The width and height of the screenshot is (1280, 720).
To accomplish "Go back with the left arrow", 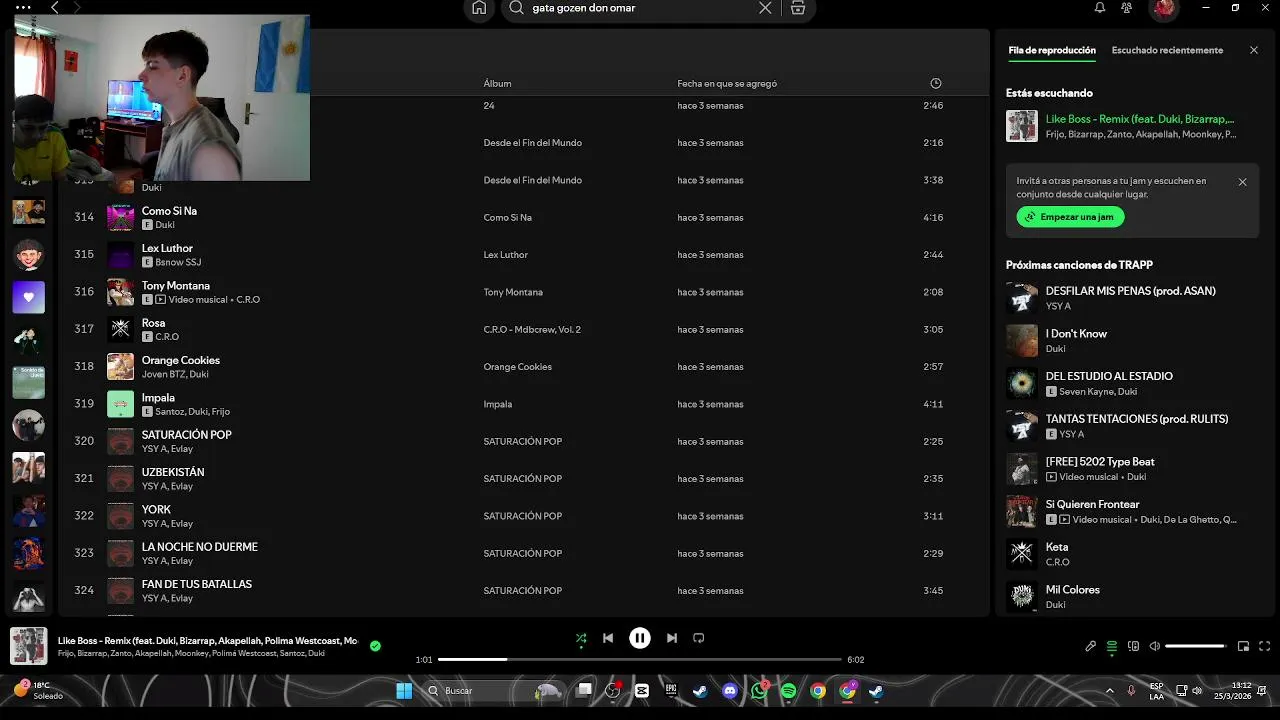I will pos(55,7).
